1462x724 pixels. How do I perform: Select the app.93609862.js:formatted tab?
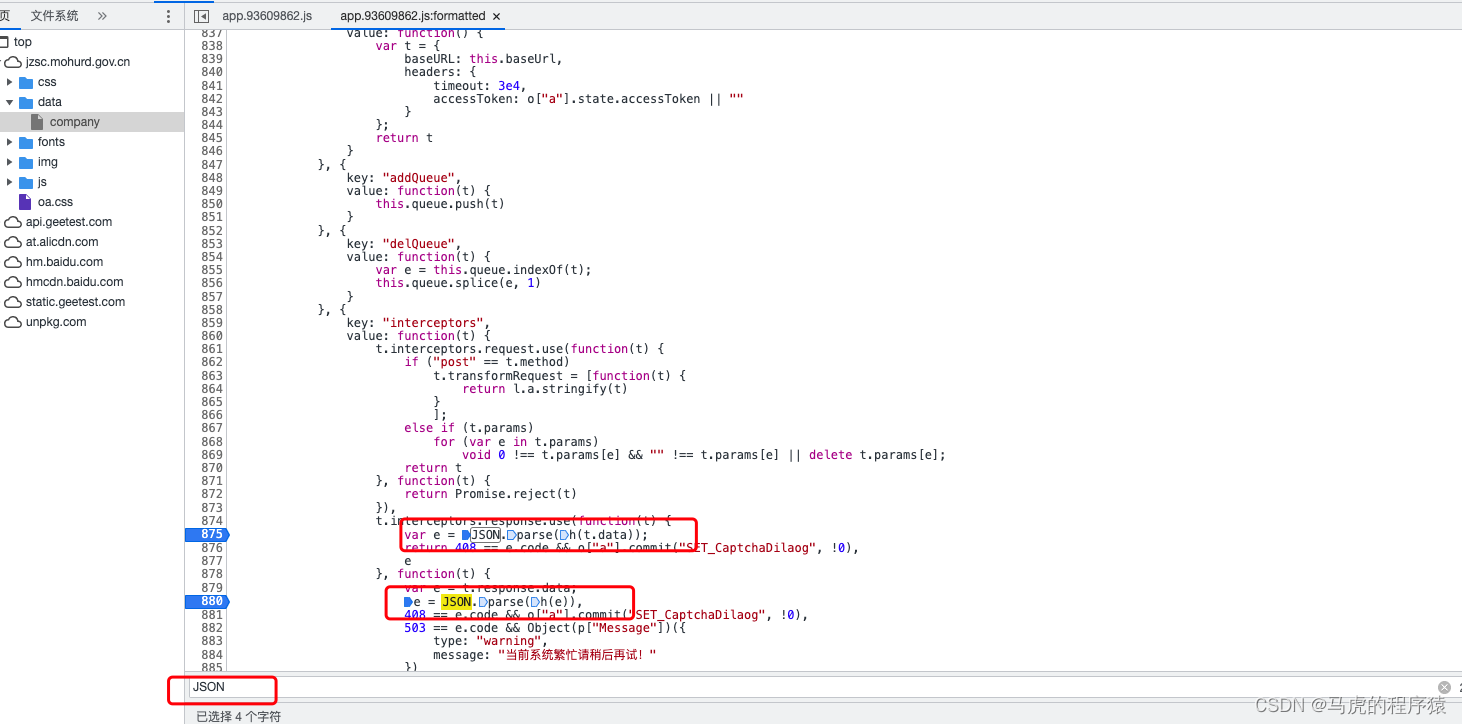(x=412, y=16)
